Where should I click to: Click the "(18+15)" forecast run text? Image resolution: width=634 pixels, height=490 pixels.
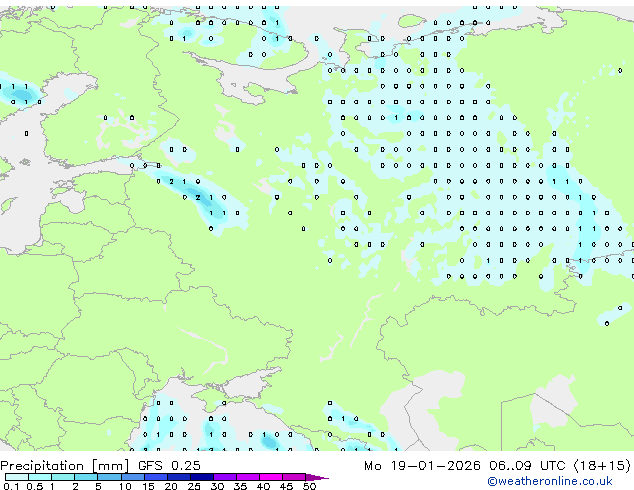point(602,466)
